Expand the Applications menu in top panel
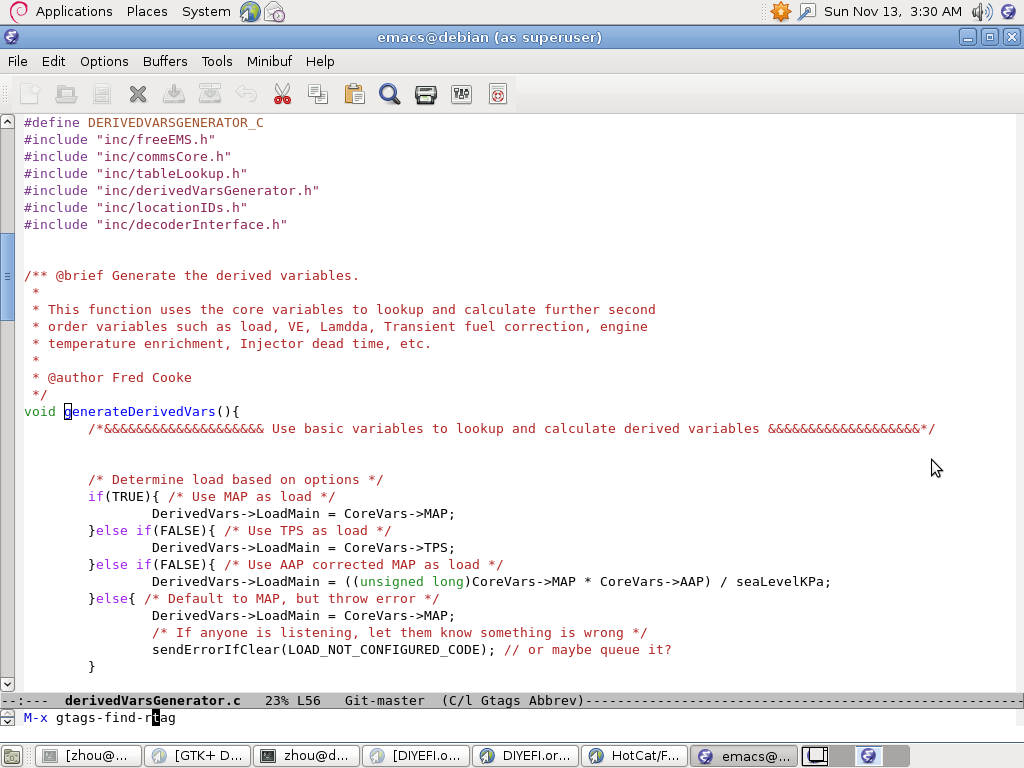1024x768 pixels. point(73,11)
